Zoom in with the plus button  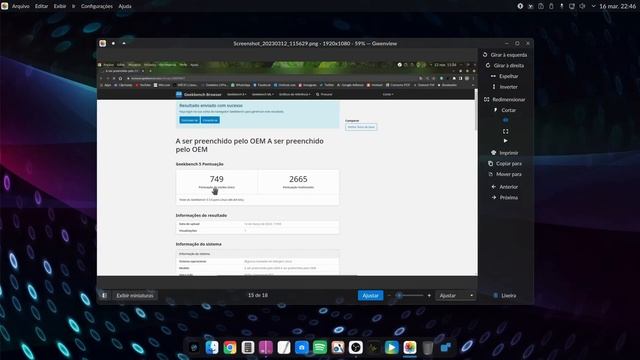(429, 295)
